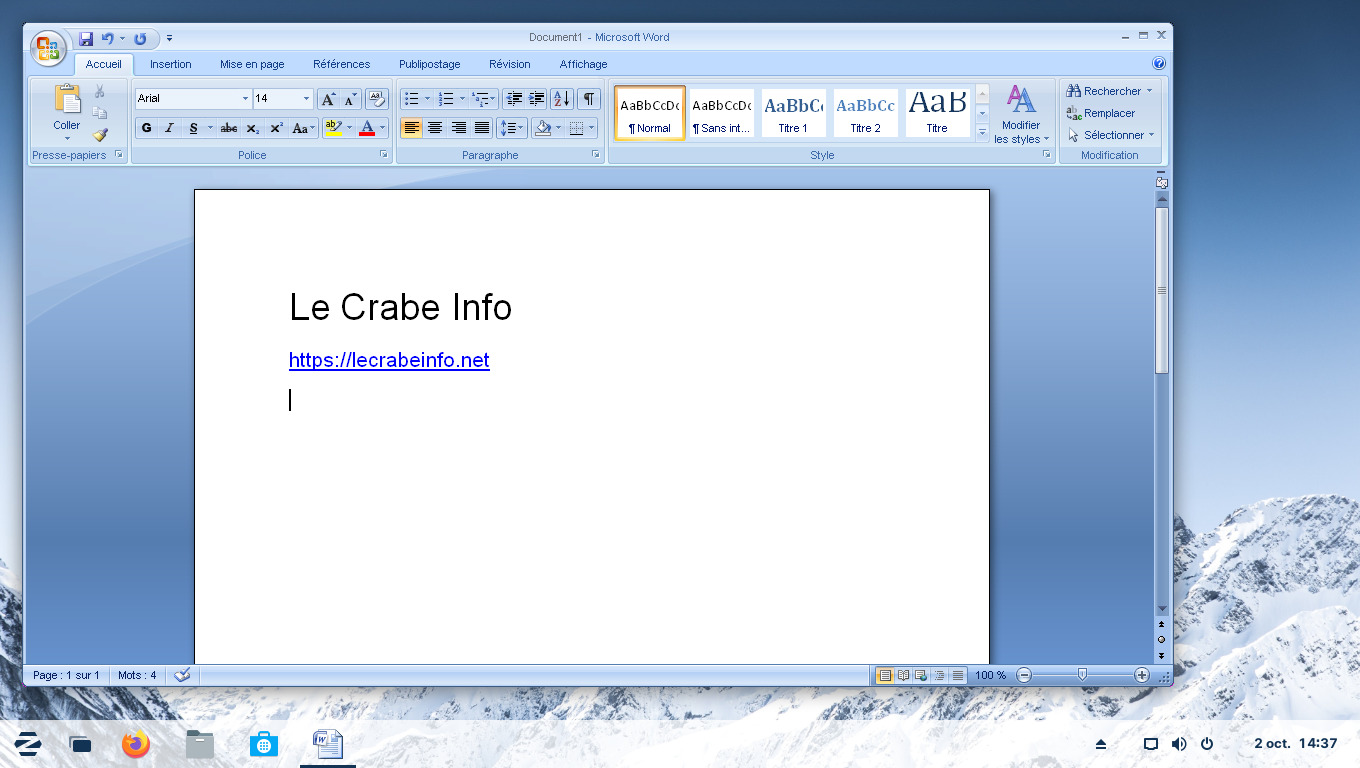Click the Rechercher binoculars button
Screen dimensions: 1360x768
[x=1108, y=91]
